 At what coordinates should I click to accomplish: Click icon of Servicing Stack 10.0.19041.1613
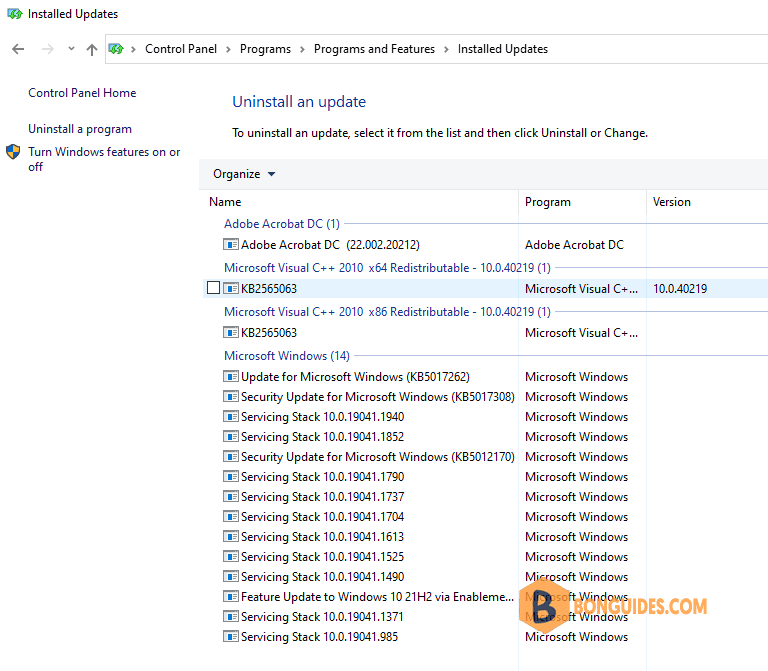coord(231,536)
